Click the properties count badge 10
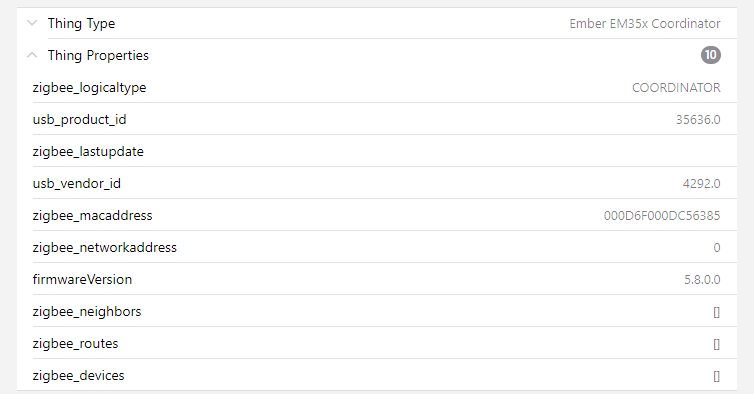 click(x=711, y=55)
